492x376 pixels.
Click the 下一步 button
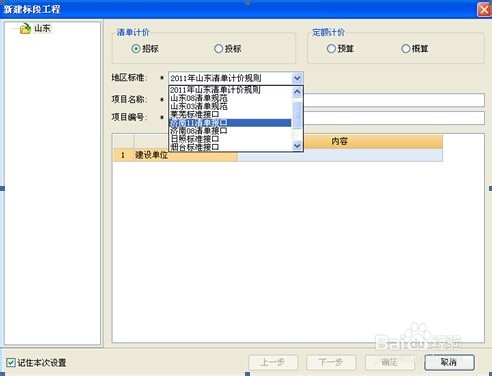pyautogui.click(x=331, y=362)
